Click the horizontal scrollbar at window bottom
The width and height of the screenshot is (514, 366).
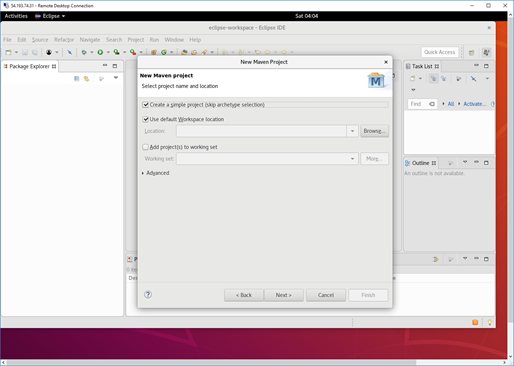point(211,362)
